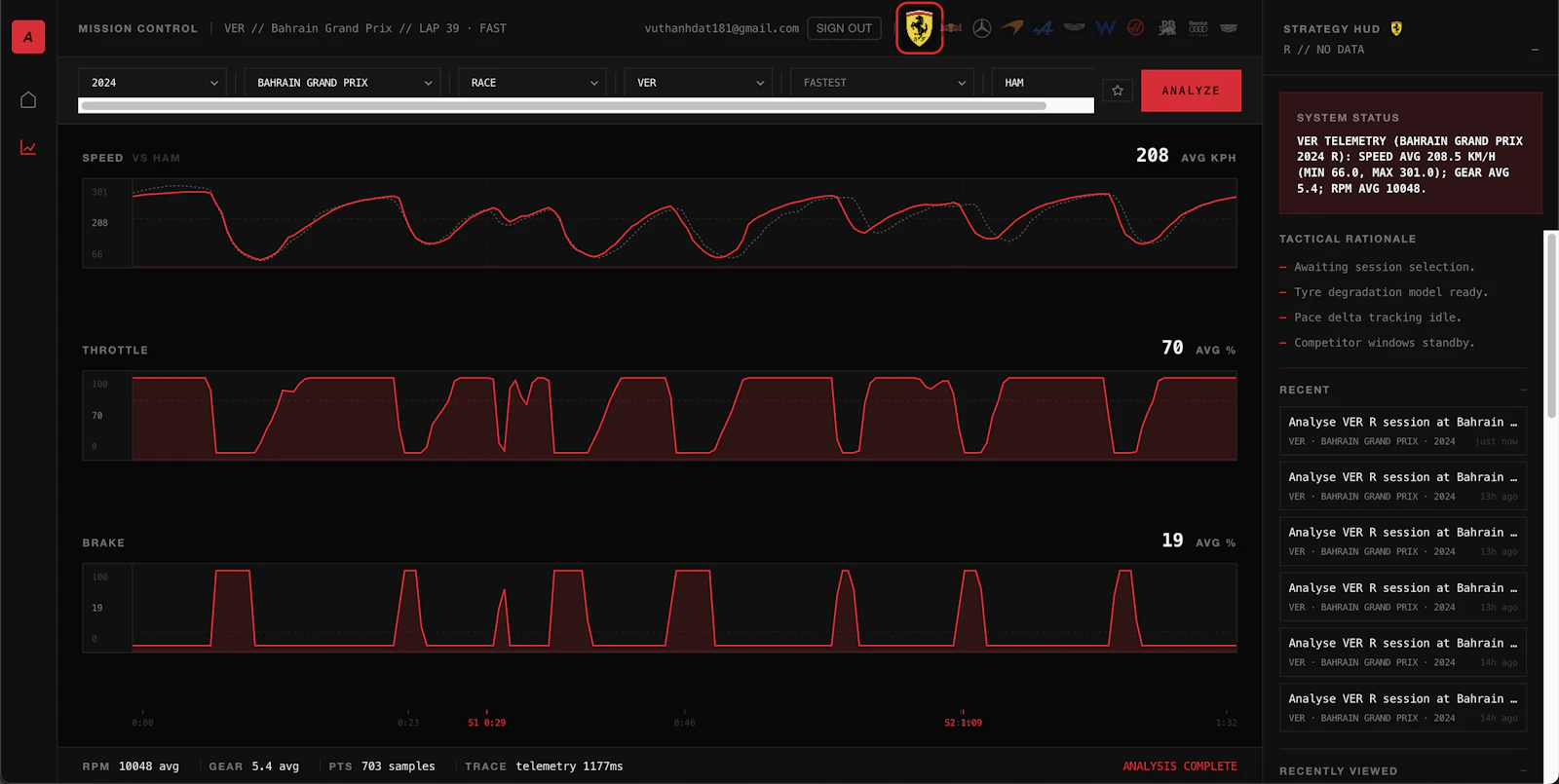
Task: Click the account email vuthanhdat181@gmail.com
Action: point(722,28)
